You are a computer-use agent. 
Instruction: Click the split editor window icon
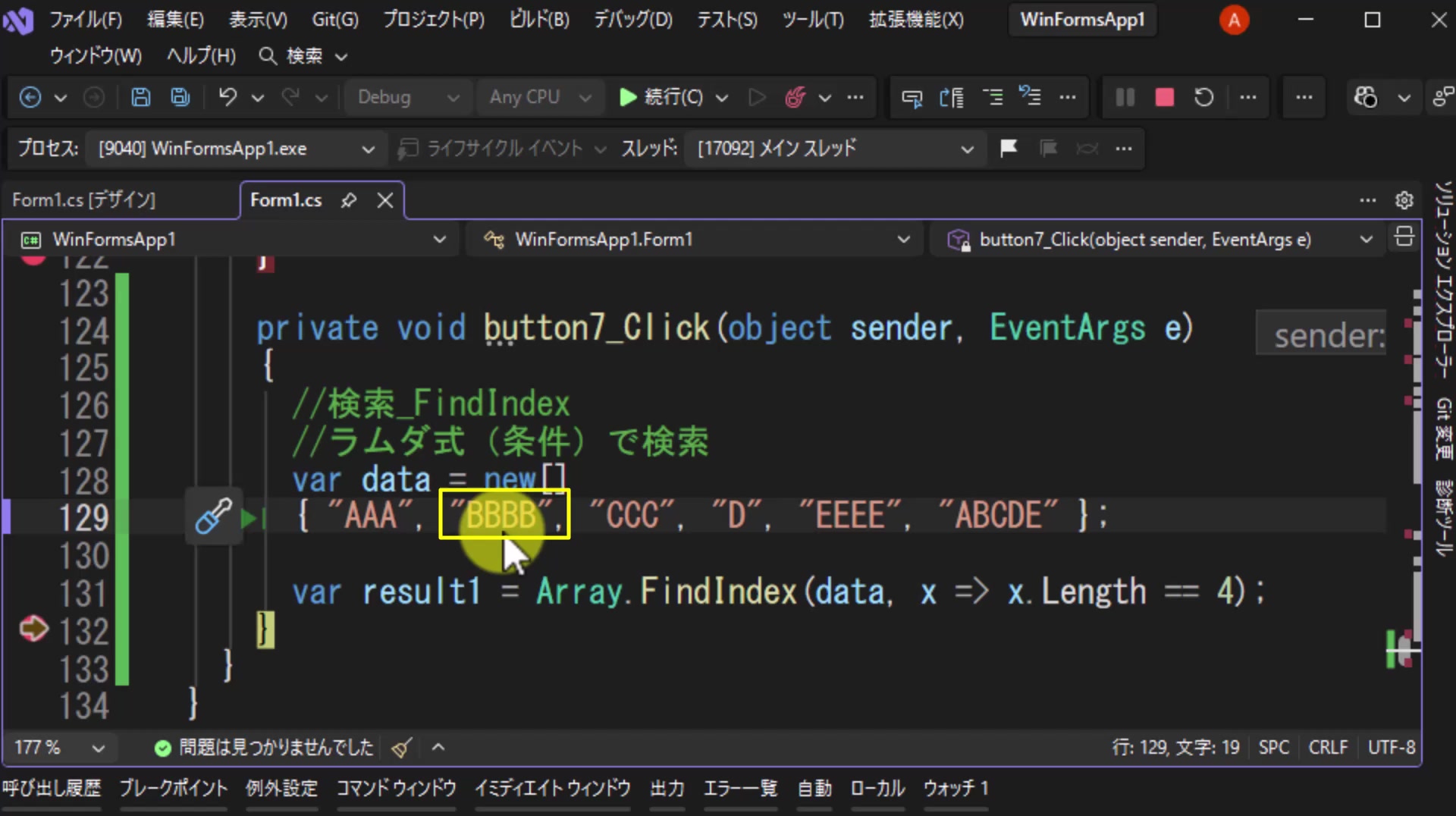click(x=1404, y=237)
